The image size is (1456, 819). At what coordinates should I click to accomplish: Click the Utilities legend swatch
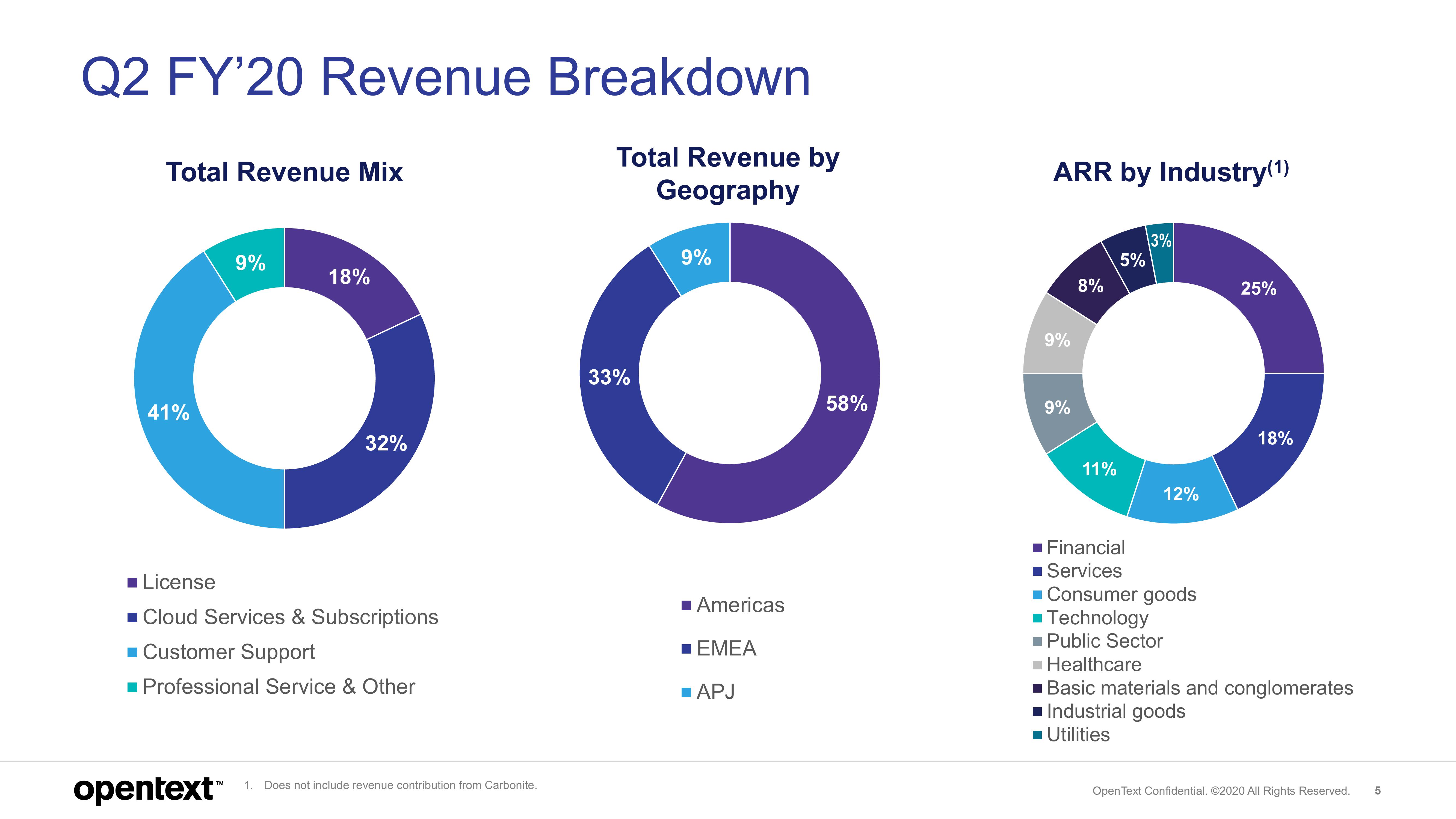1037,735
